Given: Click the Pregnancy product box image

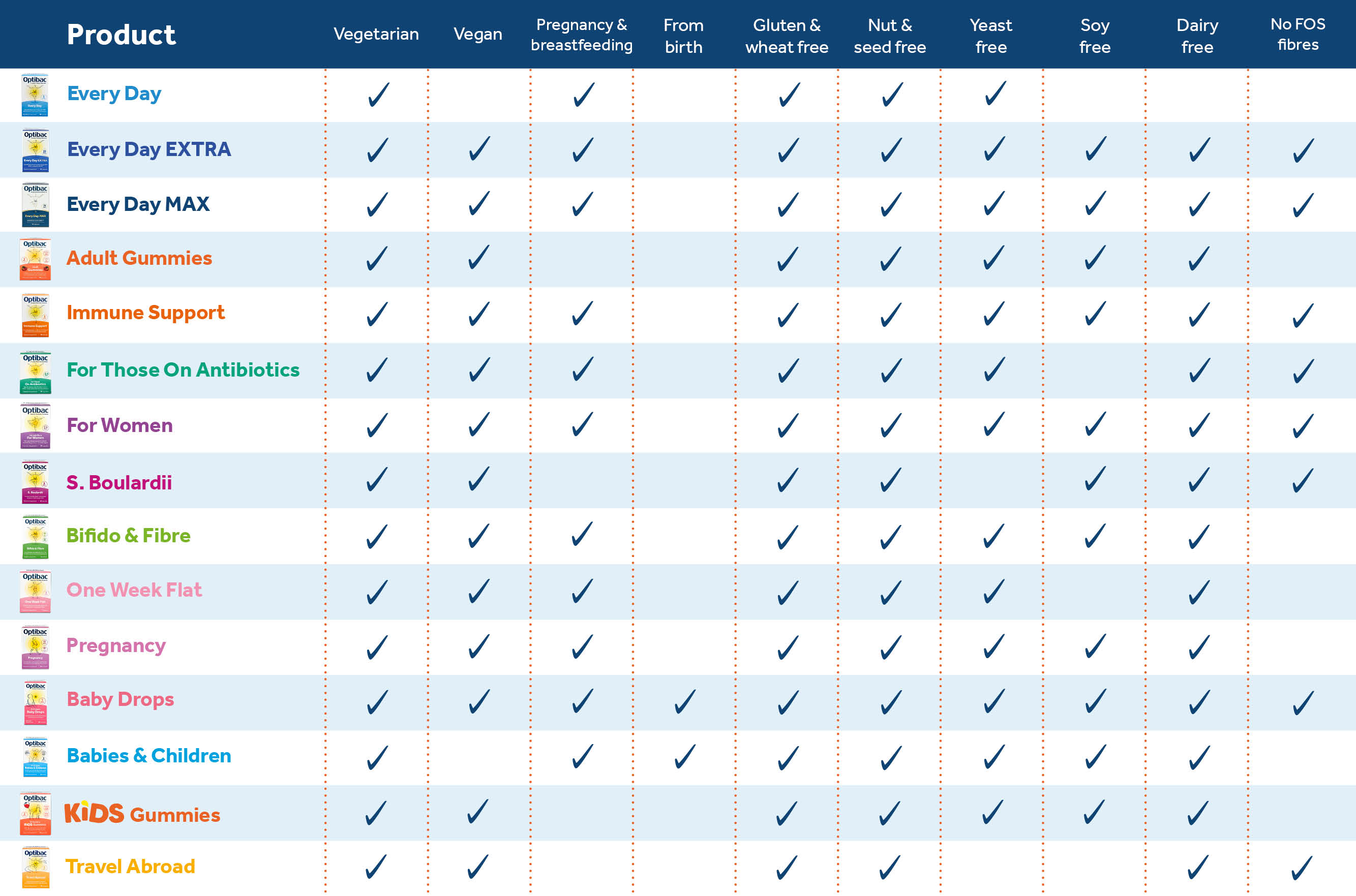Looking at the screenshot, I should click(x=35, y=647).
